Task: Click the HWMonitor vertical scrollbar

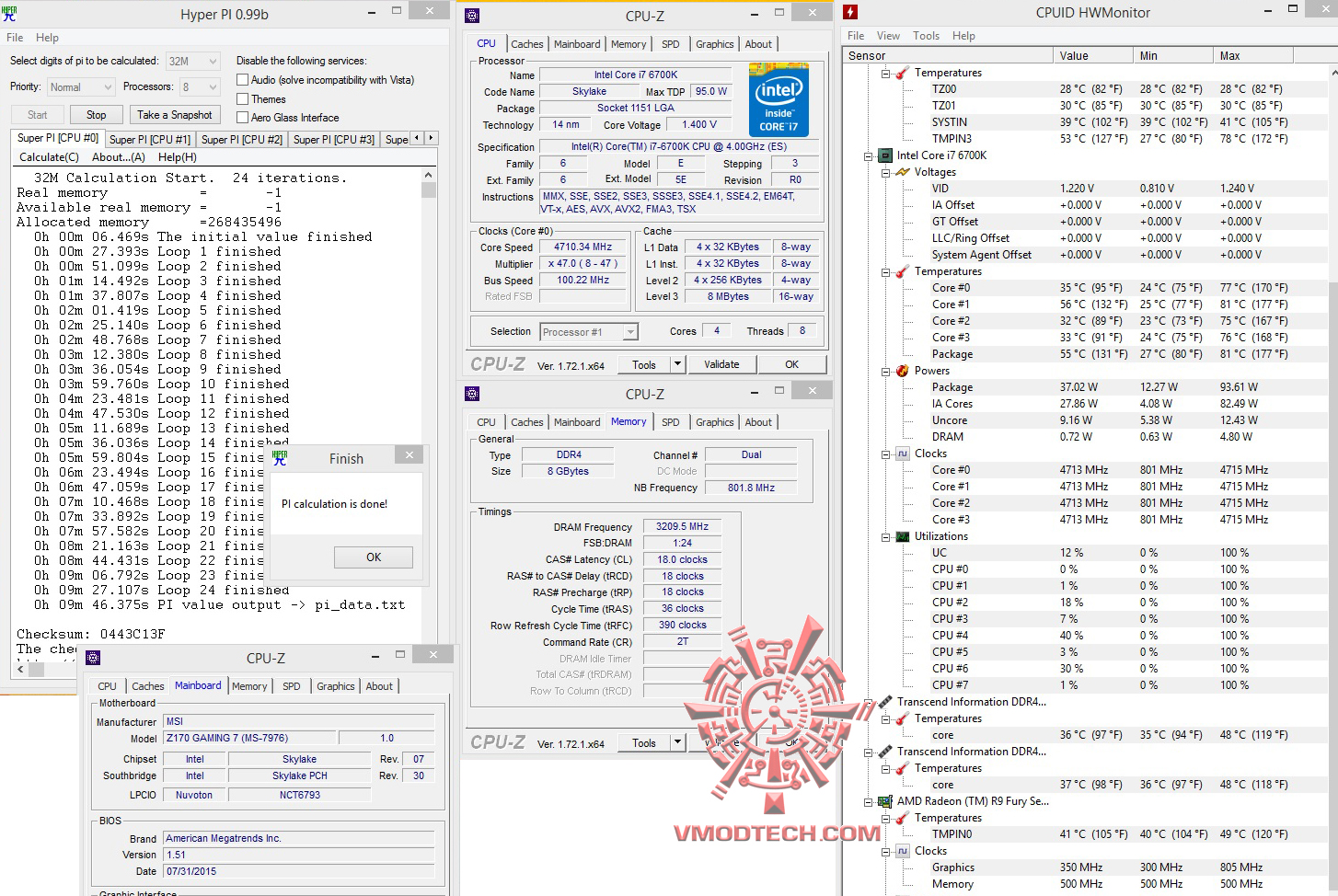Action: (x=1333, y=480)
